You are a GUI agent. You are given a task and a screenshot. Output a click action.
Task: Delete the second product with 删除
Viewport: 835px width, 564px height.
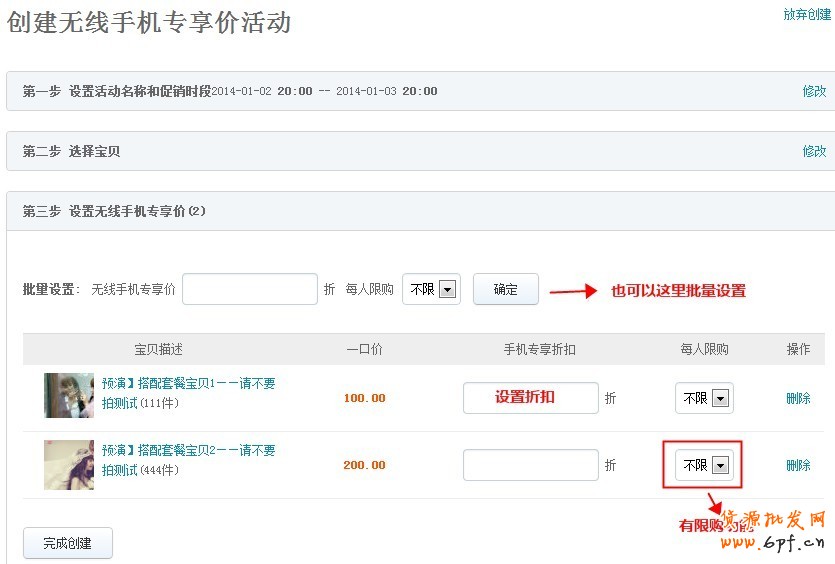tap(798, 465)
